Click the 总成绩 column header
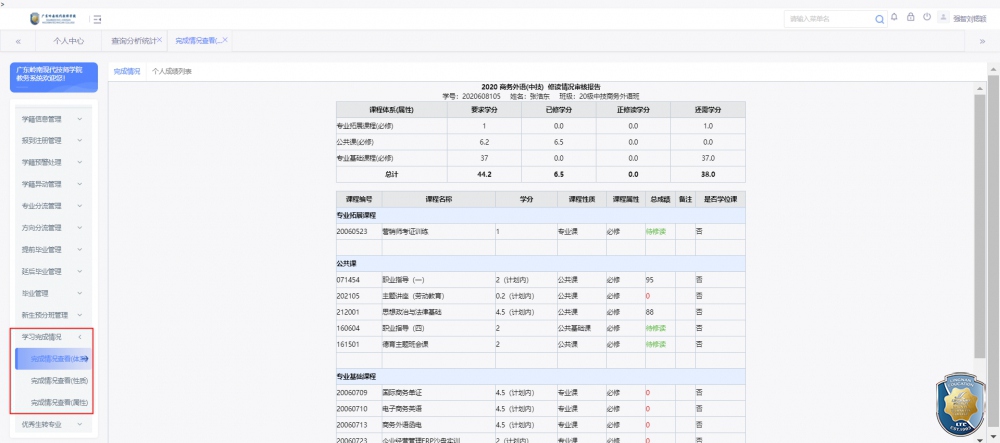 (x=660, y=199)
